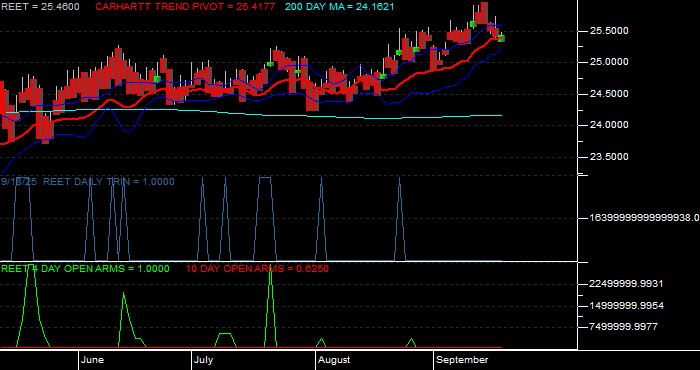The width and height of the screenshot is (700, 370).
Task: Click the August month label on timeline
Action: coord(334,360)
